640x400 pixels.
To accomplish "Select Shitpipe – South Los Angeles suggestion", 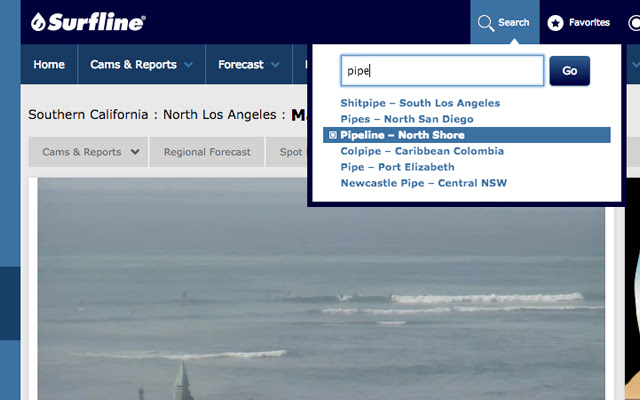I will tap(420, 103).
